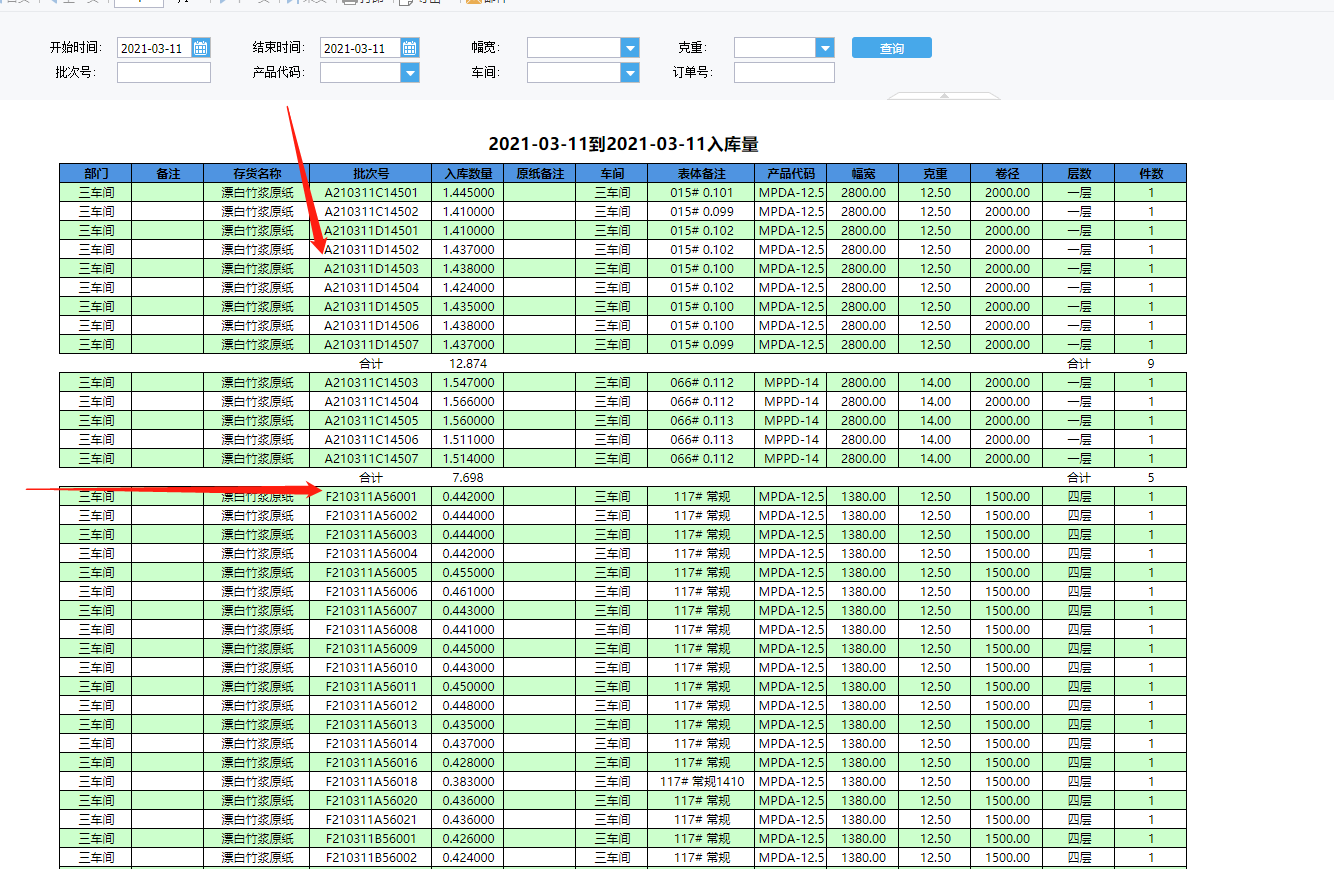Expand the 产品代码 filter dropdown arrow

(410, 72)
